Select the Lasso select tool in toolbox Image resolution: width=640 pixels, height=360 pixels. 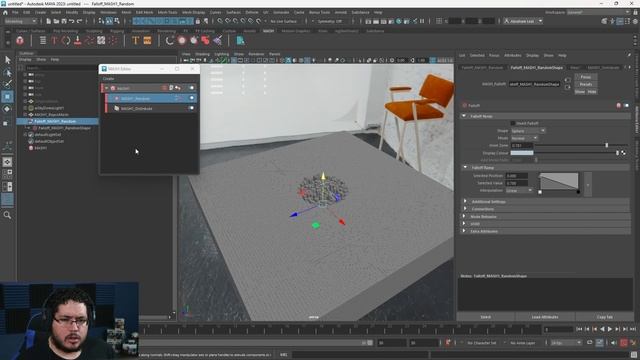click(8, 73)
